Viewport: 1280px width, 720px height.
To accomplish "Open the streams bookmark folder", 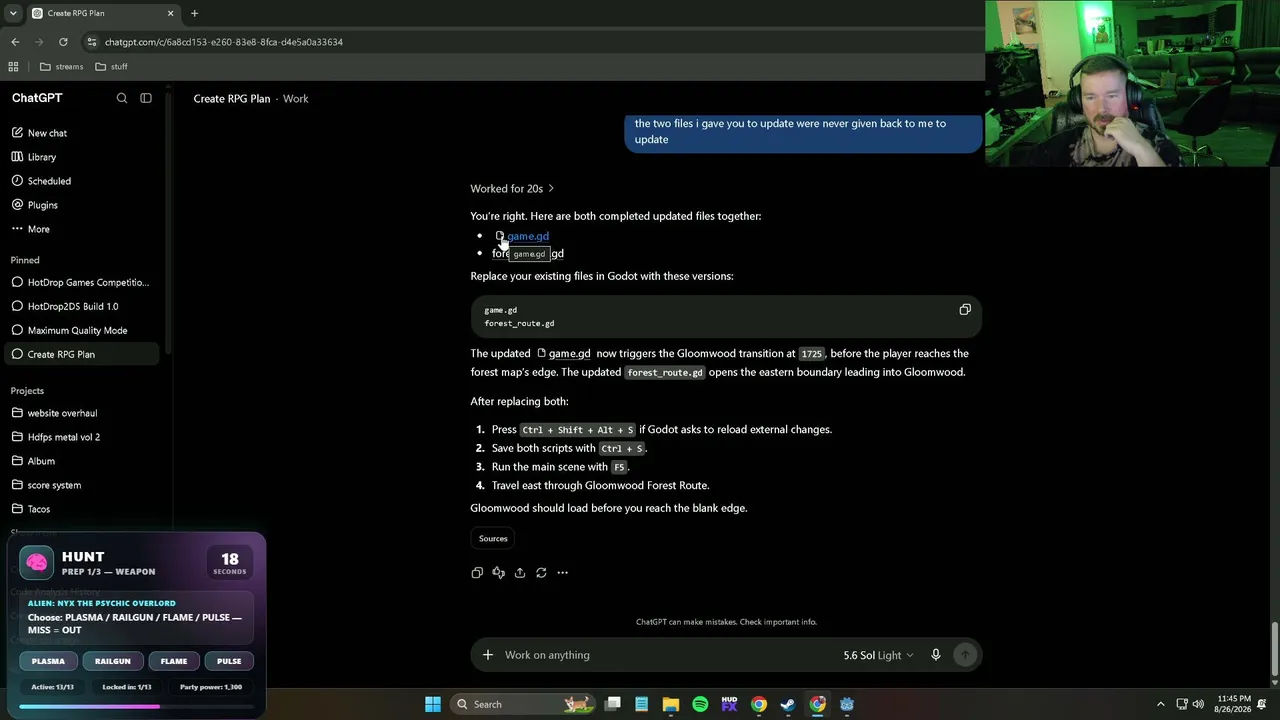I will [62, 67].
